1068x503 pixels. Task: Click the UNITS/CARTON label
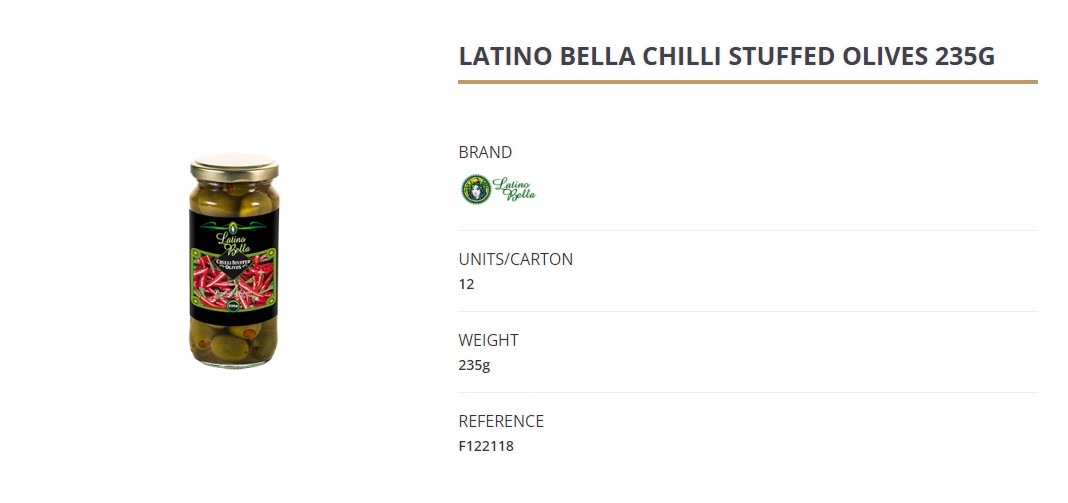point(516,259)
